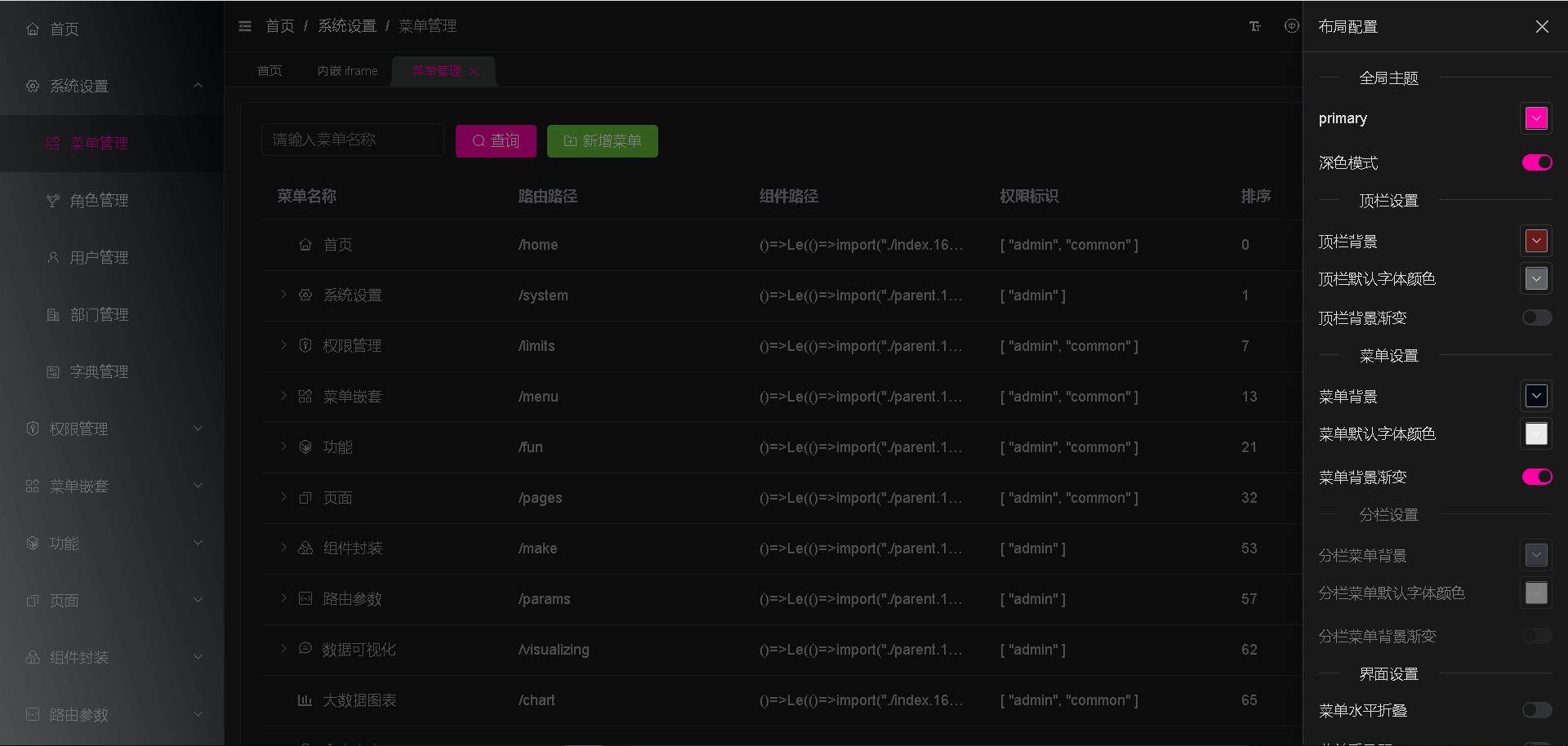The height and width of the screenshot is (746, 1568).
Task: Click the 部门管理 building icon in sidebar
Action: [53, 314]
